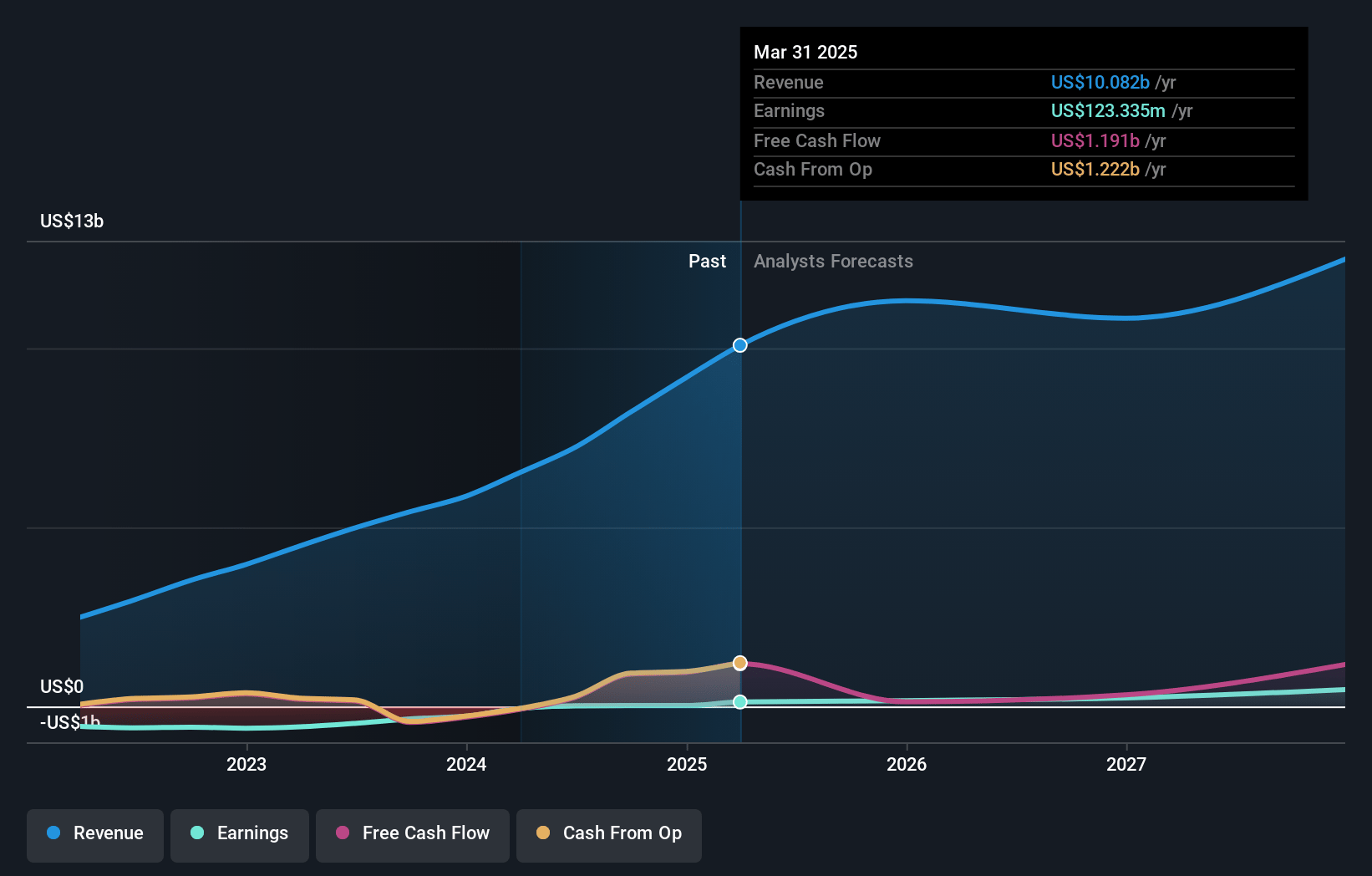Click the US$1.222b cash from op value
Image resolution: width=1372 pixels, height=876 pixels.
click(1095, 169)
